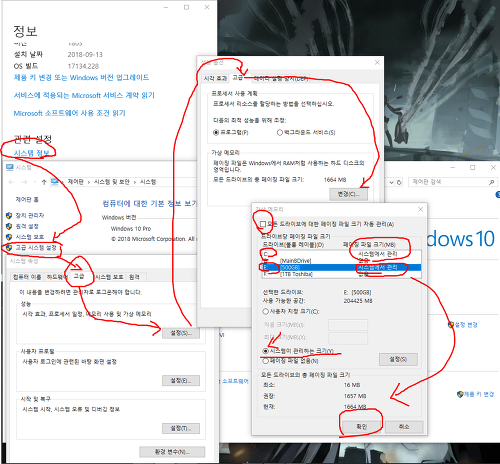Expand chevron after 시스템 및 보안 in breadcrumb
The image size is (500, 464).
point(135,182)
